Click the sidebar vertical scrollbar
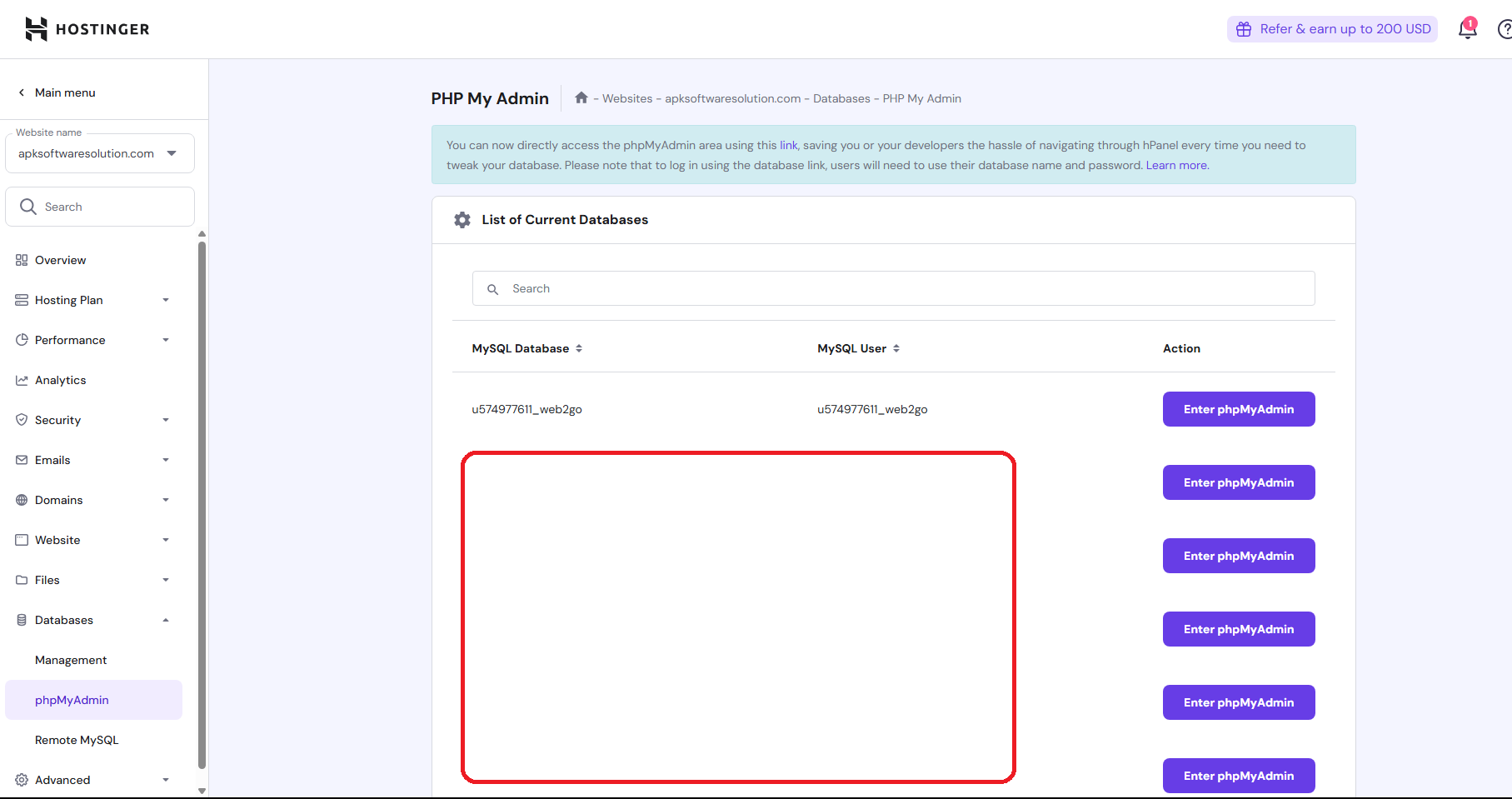This screenshot has height=799, width=1512. (202, 500)
